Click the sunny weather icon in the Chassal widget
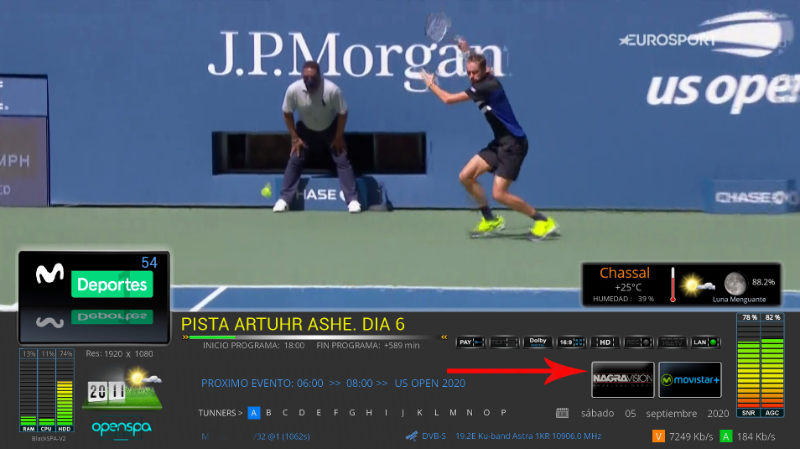800x449 pixels. click(x=696, y=286)
